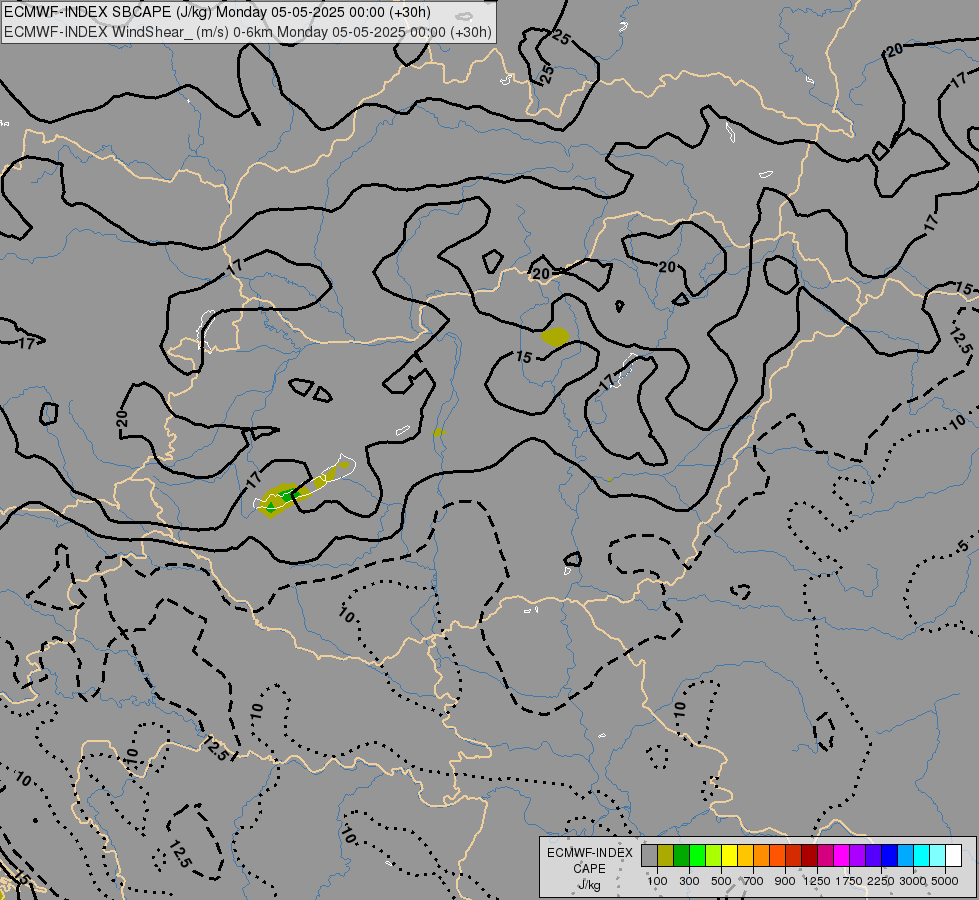Click the ECMWF-INDEX SBCAPE title line

217,12
